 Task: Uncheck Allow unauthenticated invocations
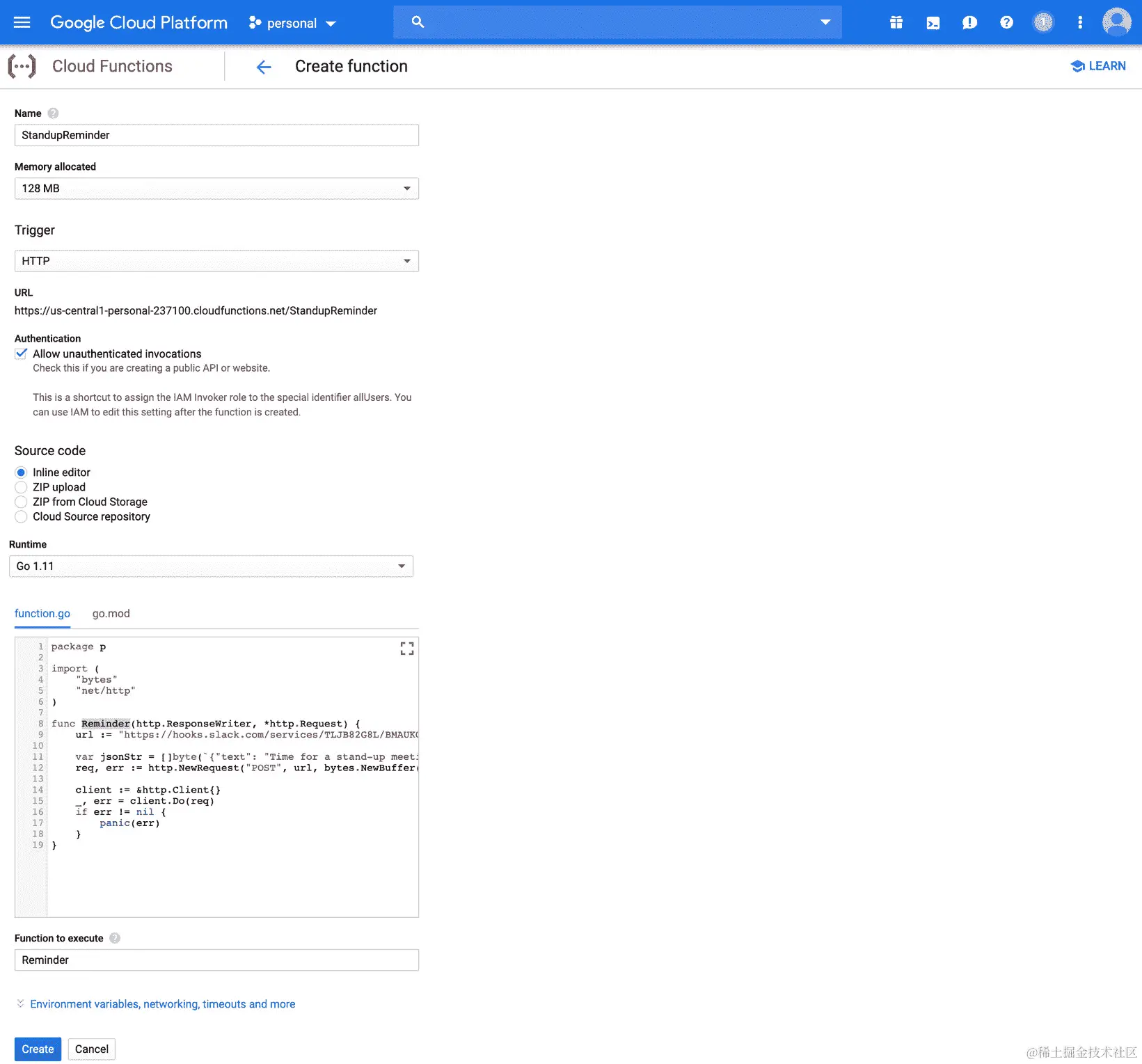(x=21, y=354)
